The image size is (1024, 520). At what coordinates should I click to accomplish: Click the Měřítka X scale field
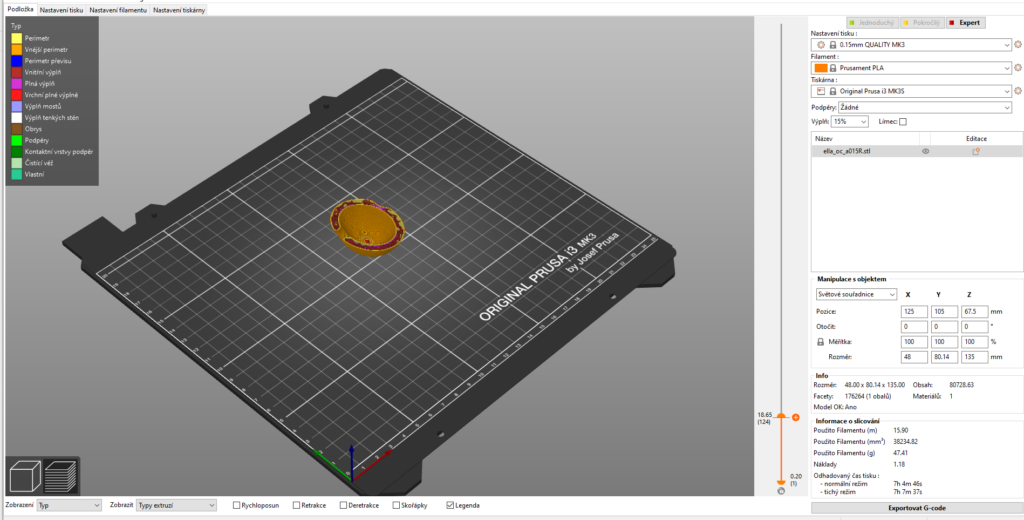(x=914, y=342)
